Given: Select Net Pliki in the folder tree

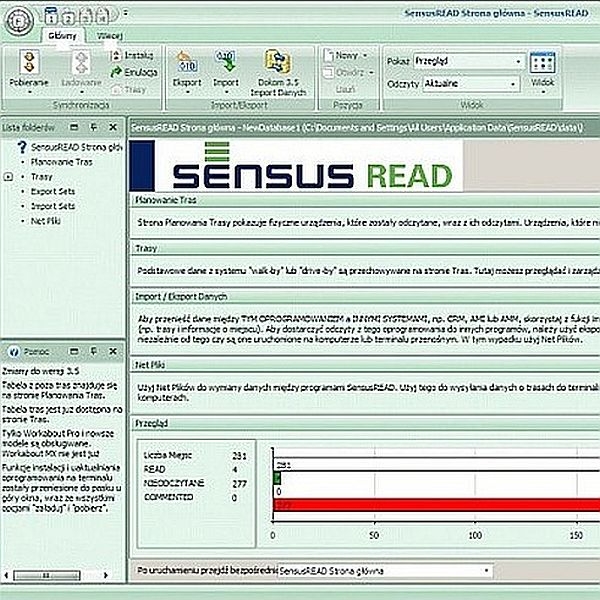Looking at the screenshot, I should tap(46, 221).
